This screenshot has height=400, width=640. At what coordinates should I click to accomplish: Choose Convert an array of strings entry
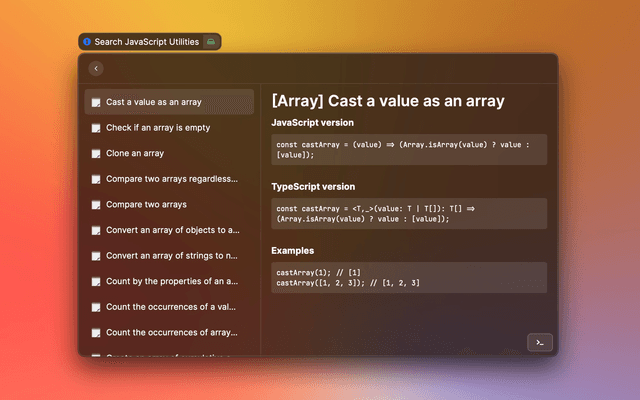pyautogui.click(x=171, y=256)
